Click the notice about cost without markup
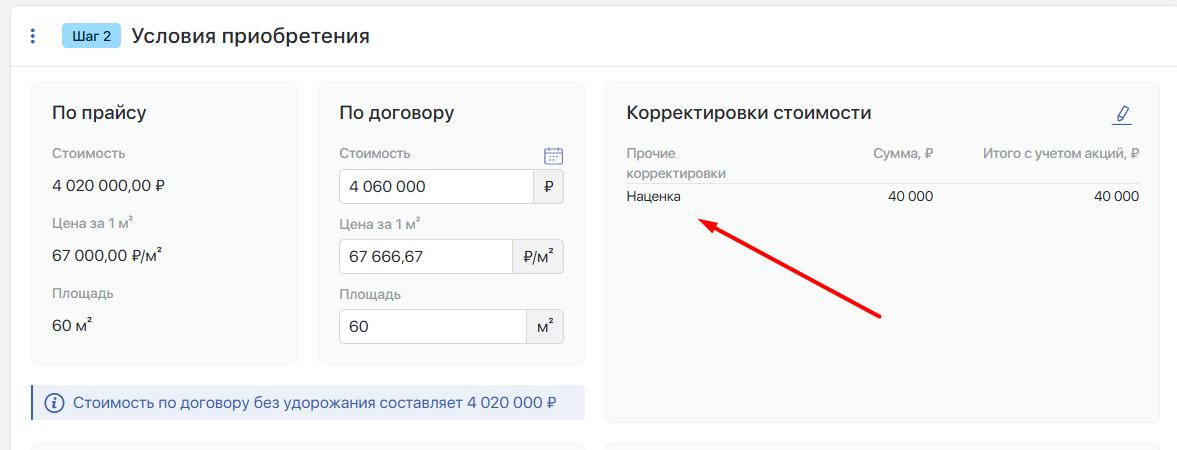The image size is (1177, 450). pyautogui.click(x=314, y=403)
